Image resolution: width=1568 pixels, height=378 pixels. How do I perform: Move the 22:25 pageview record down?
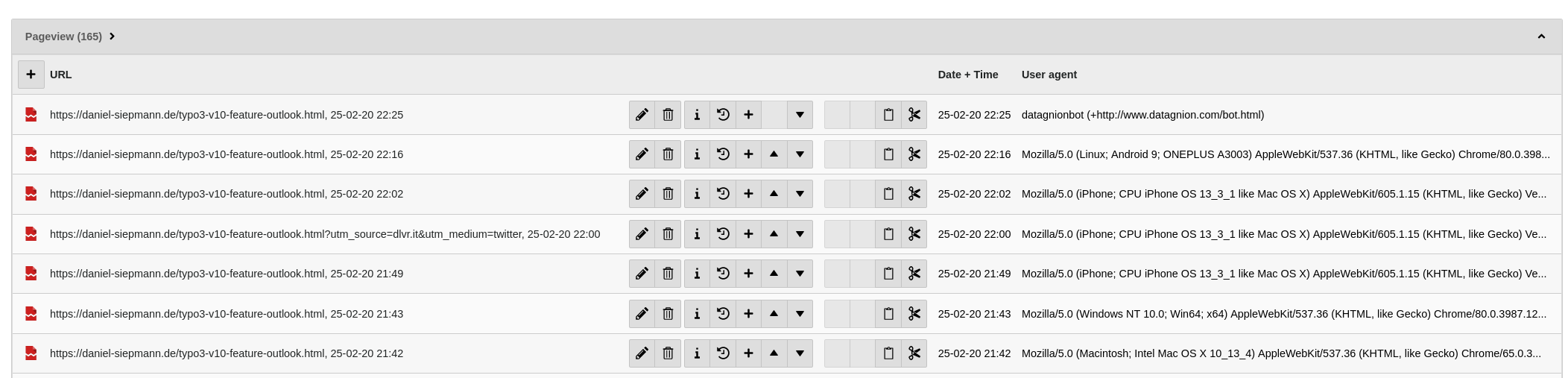800,115
